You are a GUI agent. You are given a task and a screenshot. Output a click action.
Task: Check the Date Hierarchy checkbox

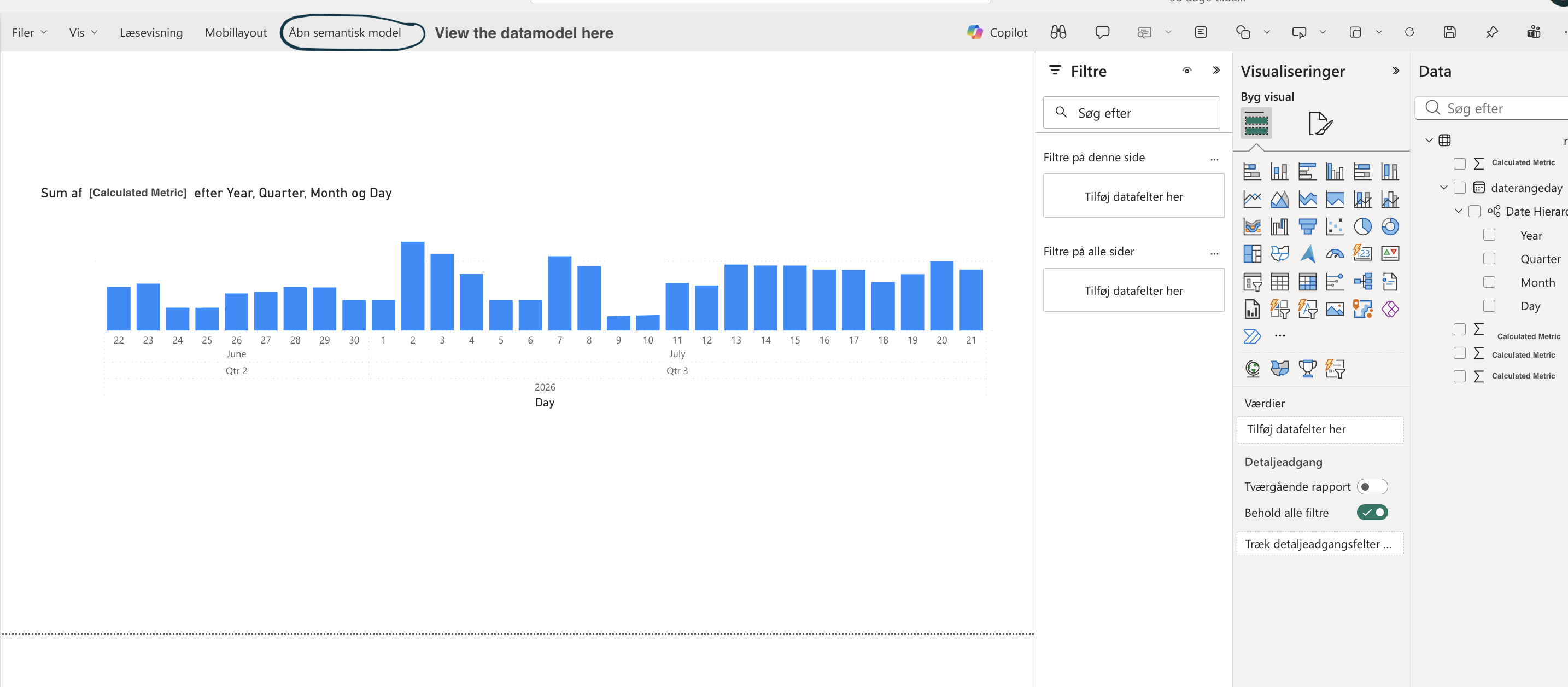coord(1473,211)
